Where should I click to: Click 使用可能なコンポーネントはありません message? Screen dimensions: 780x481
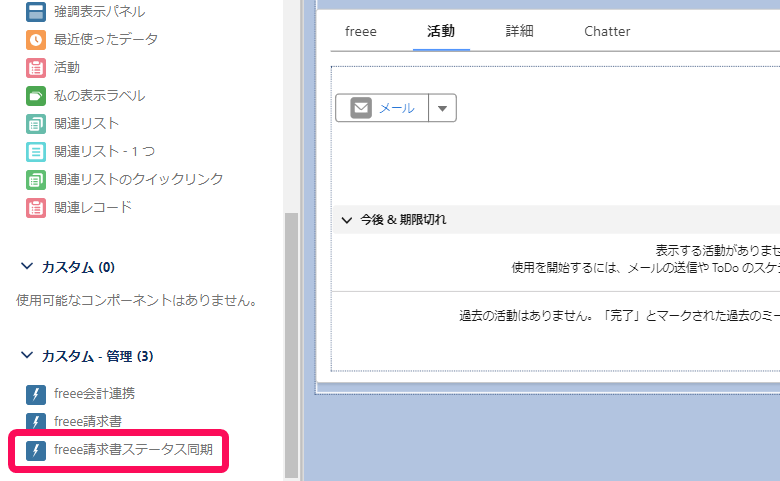coord(137,300)
